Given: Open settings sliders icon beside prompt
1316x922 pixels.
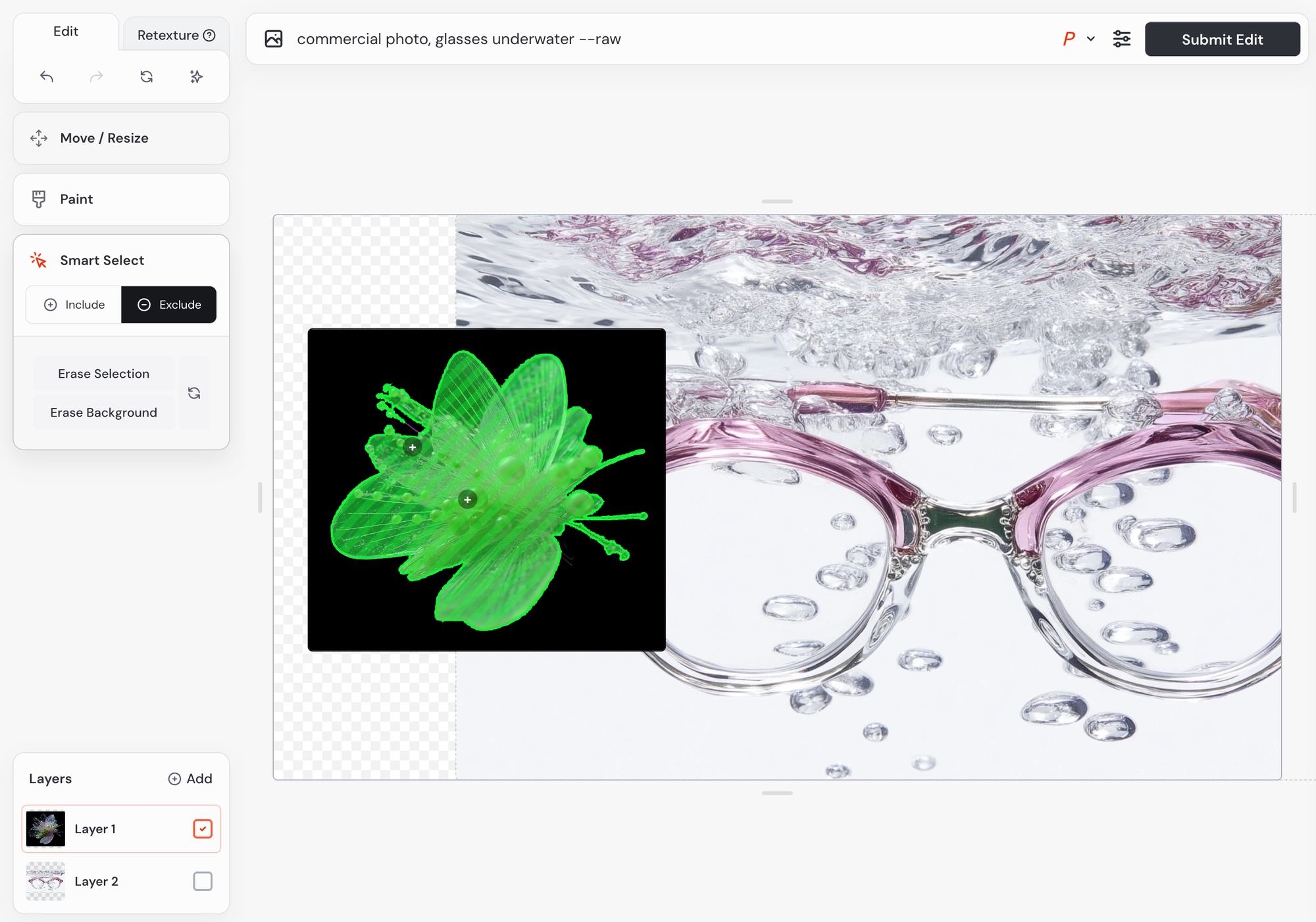Looking at the screenshot, I should point(1121,39).
